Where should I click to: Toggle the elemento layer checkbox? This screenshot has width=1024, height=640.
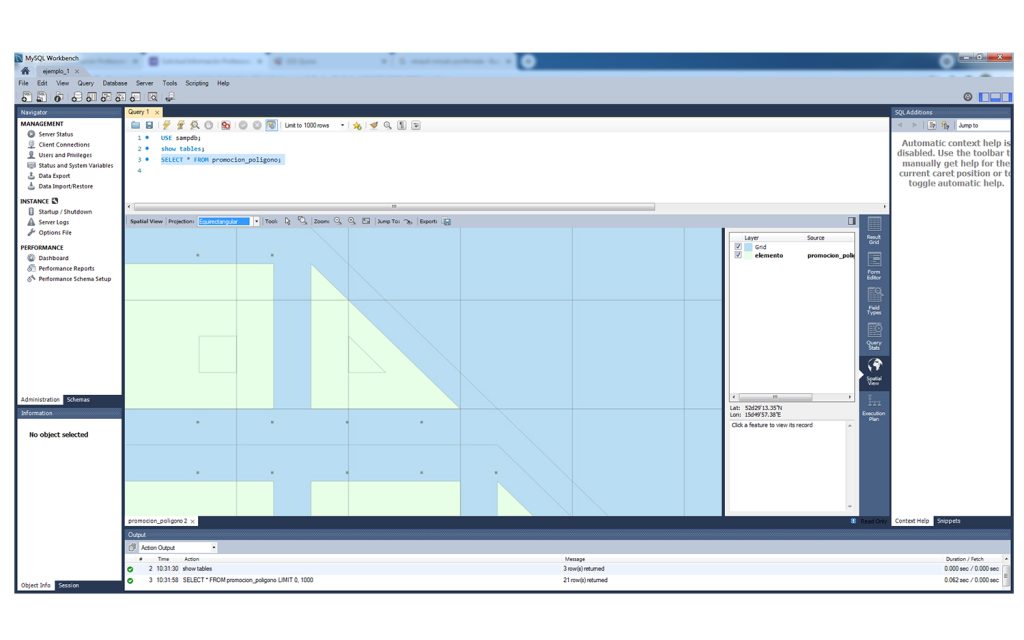click(x=738, y=256)
